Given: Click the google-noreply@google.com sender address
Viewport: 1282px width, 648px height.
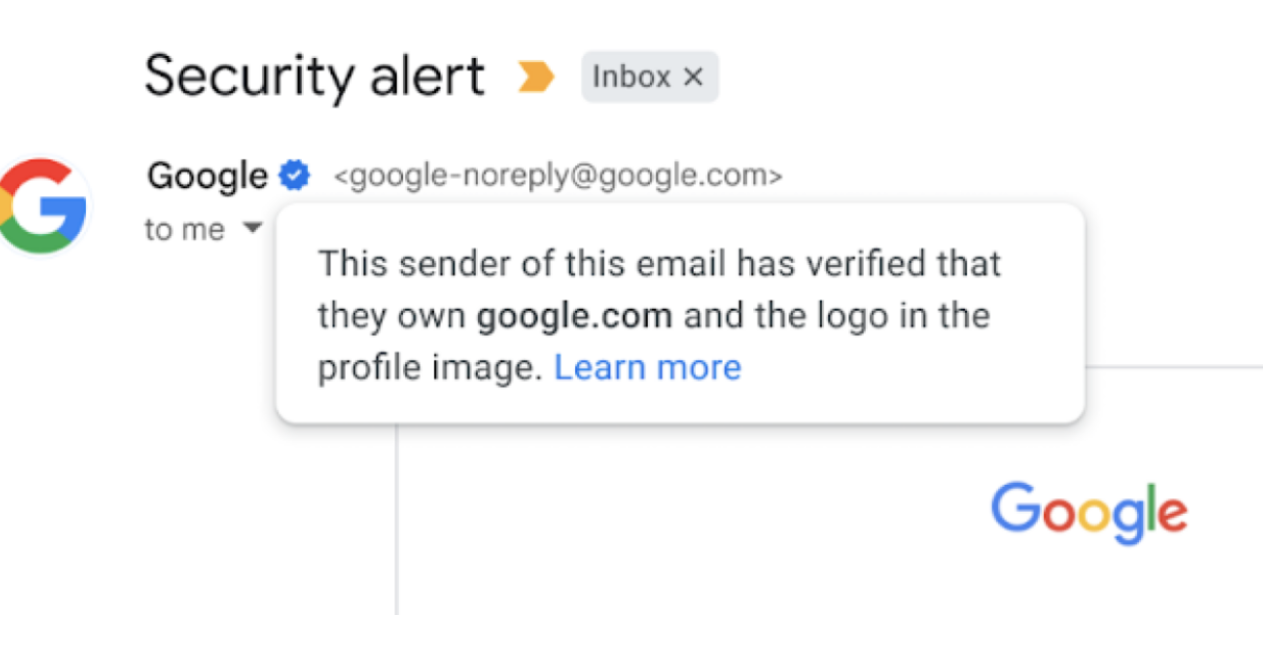Looking at the screenshot, I should [x=558, y=177].
